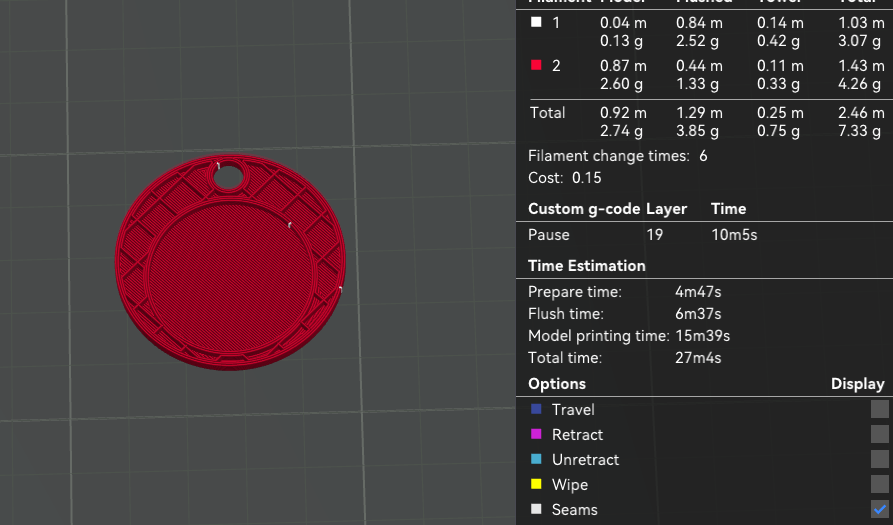
Task: Click the Model printing time value 15m39s
Action: (703, 336)
